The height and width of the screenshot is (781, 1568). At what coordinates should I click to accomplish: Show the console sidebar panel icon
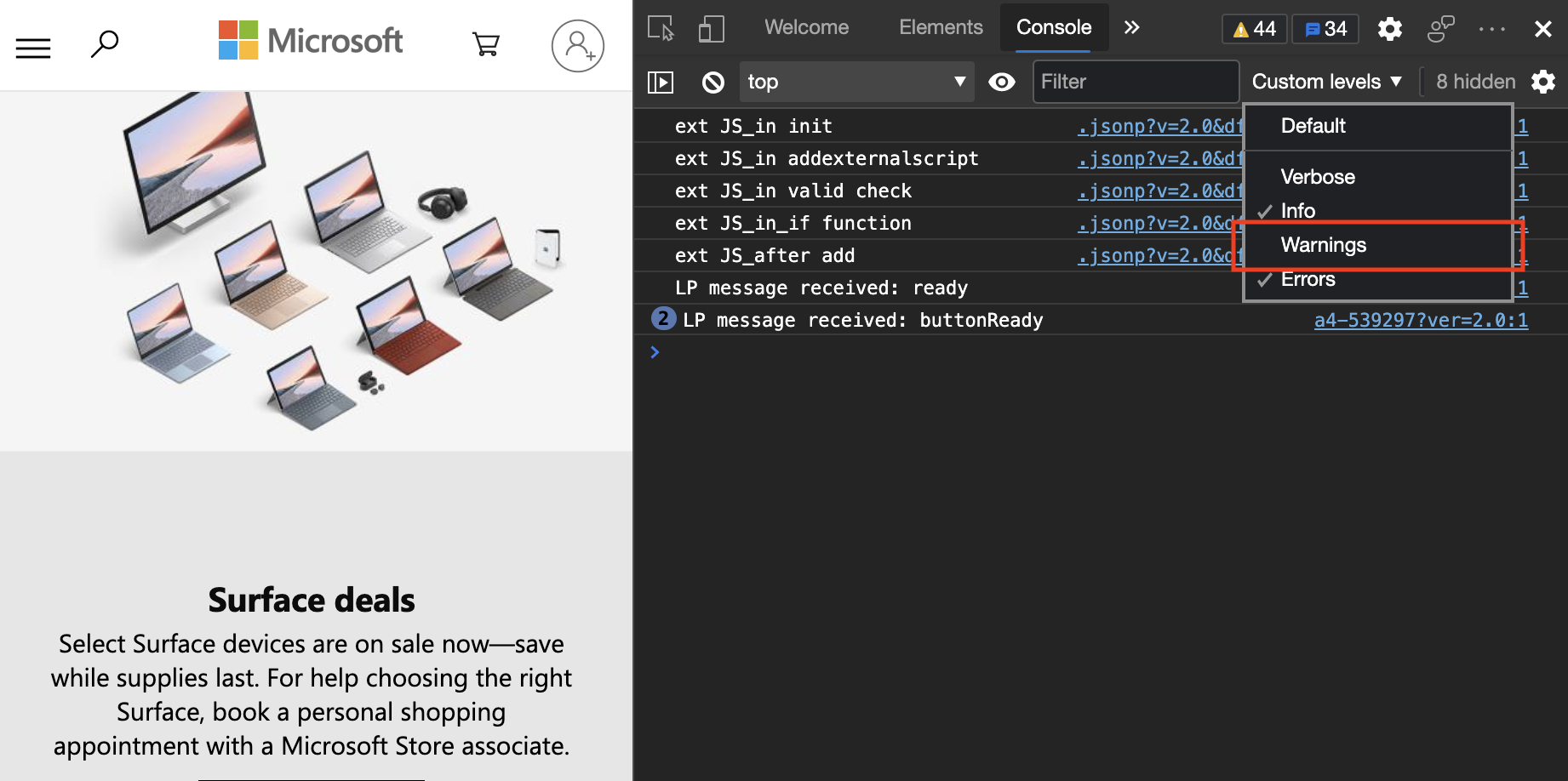[x=661, y=82]
